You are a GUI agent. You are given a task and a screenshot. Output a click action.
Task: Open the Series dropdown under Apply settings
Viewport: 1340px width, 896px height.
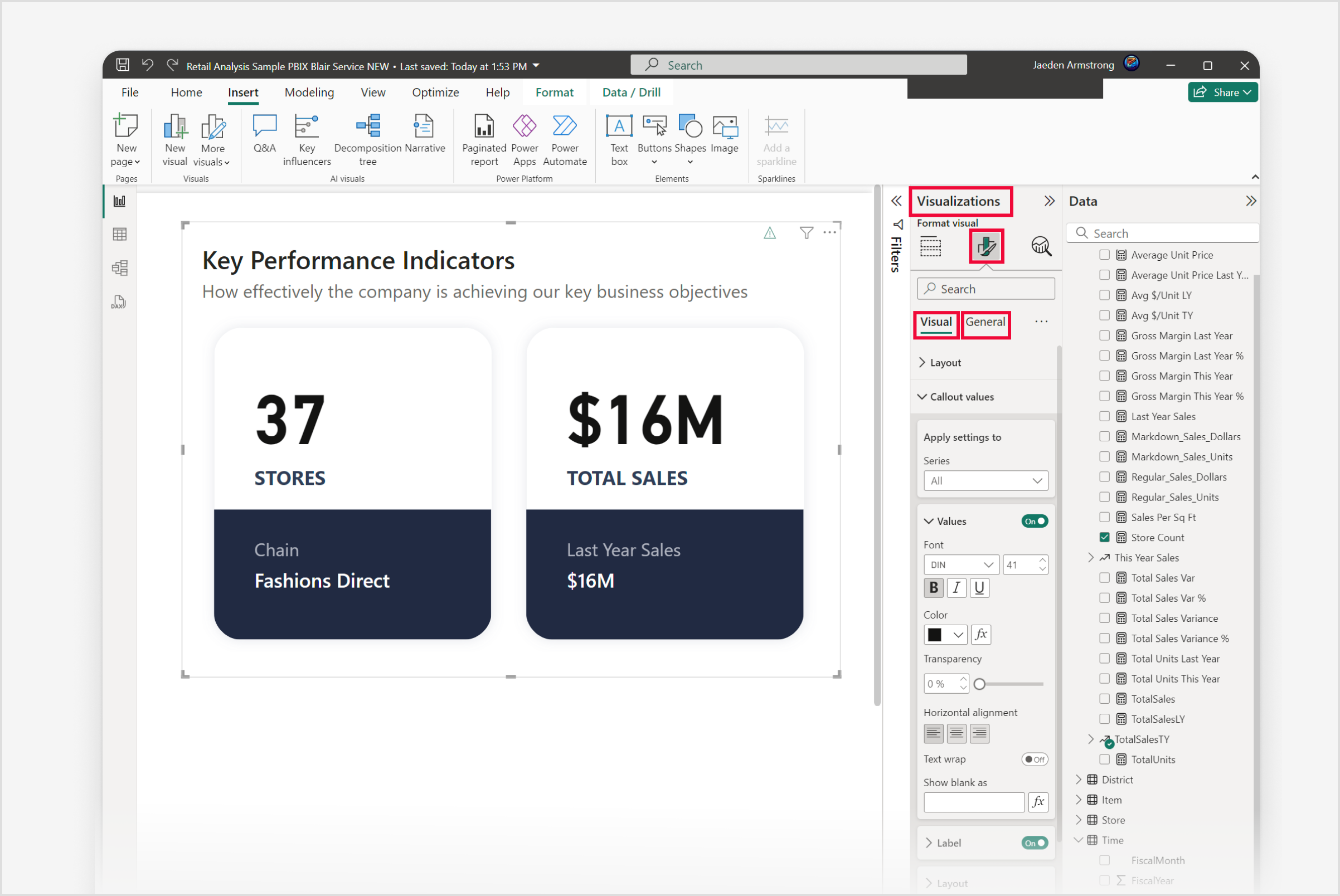[985, 481]
